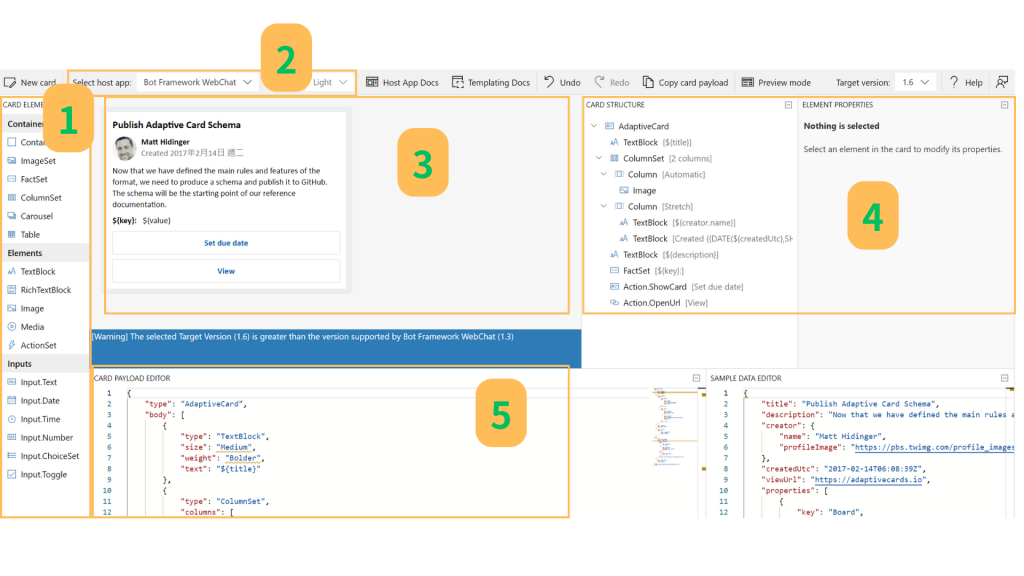Switch to Preview mode
Image resolution: width=1024 pixels, height=576 pixels.
click(x=776, y=82)
